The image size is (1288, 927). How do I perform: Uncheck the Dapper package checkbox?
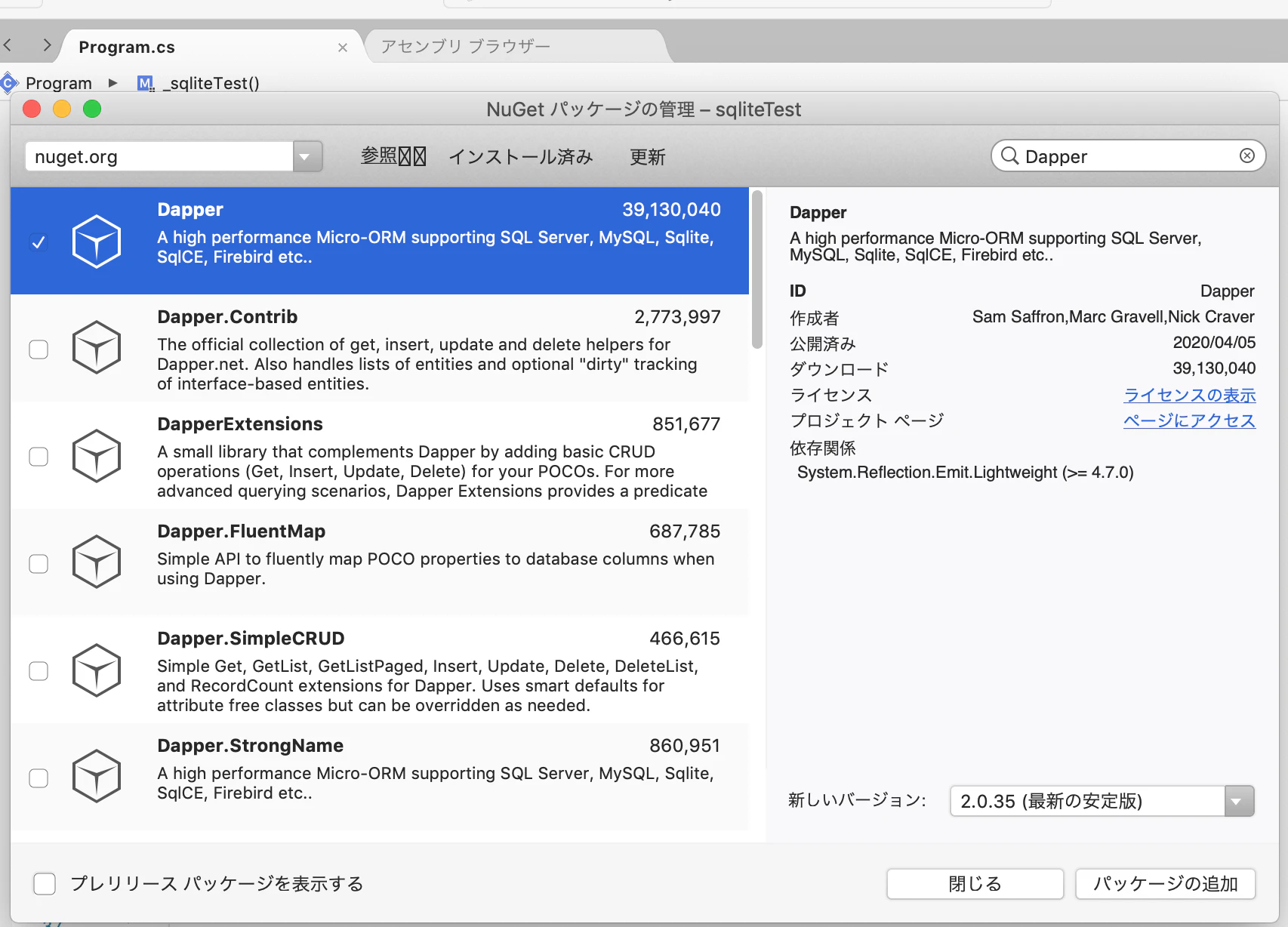click(39, 242)
